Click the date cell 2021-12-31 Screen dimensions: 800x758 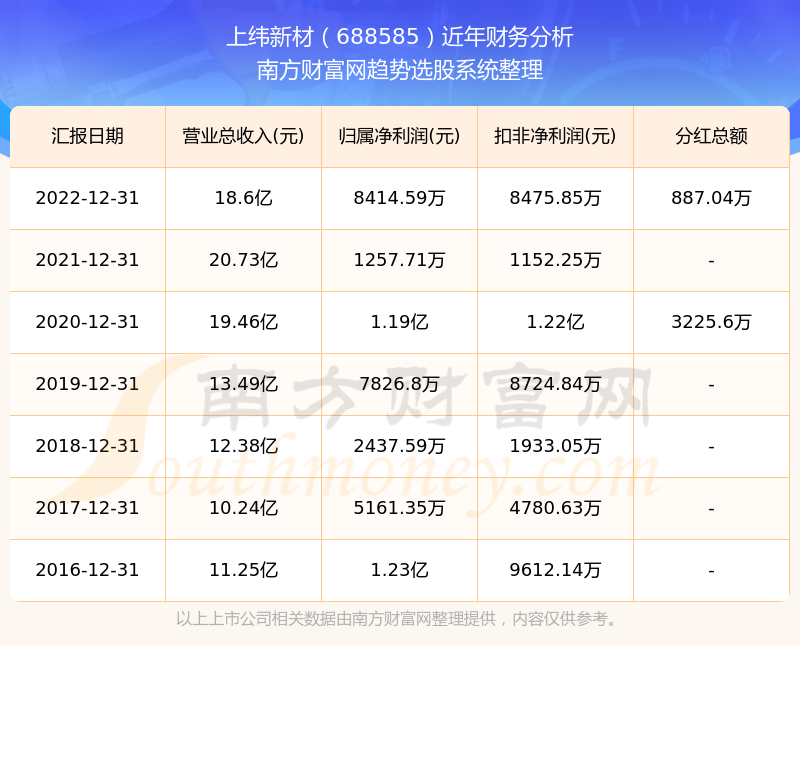coord(87,260)
